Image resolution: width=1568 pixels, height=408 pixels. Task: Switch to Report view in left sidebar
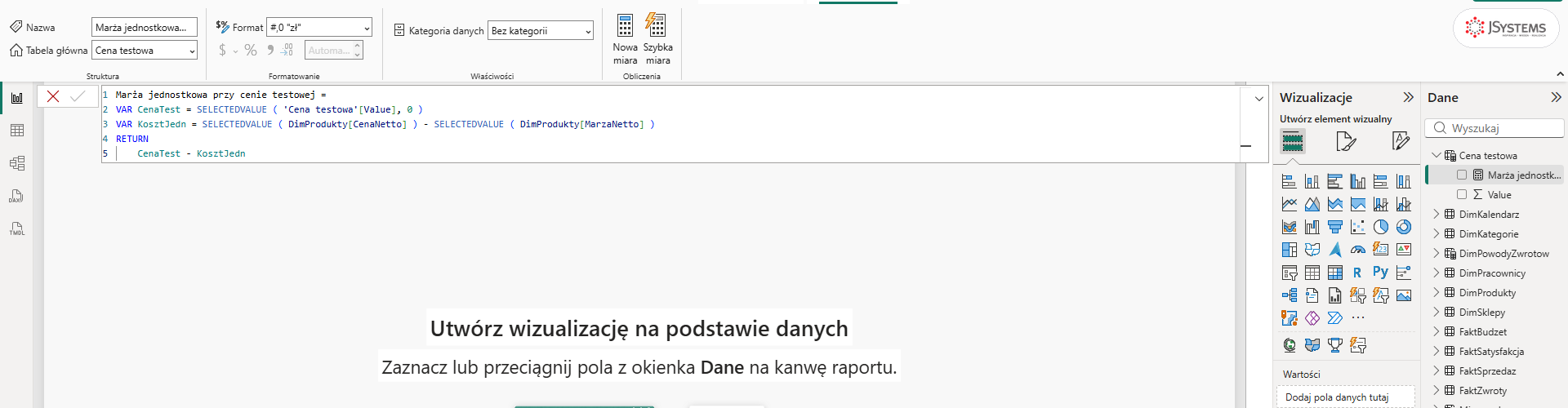pyautogui.click(x=17, y=98)
